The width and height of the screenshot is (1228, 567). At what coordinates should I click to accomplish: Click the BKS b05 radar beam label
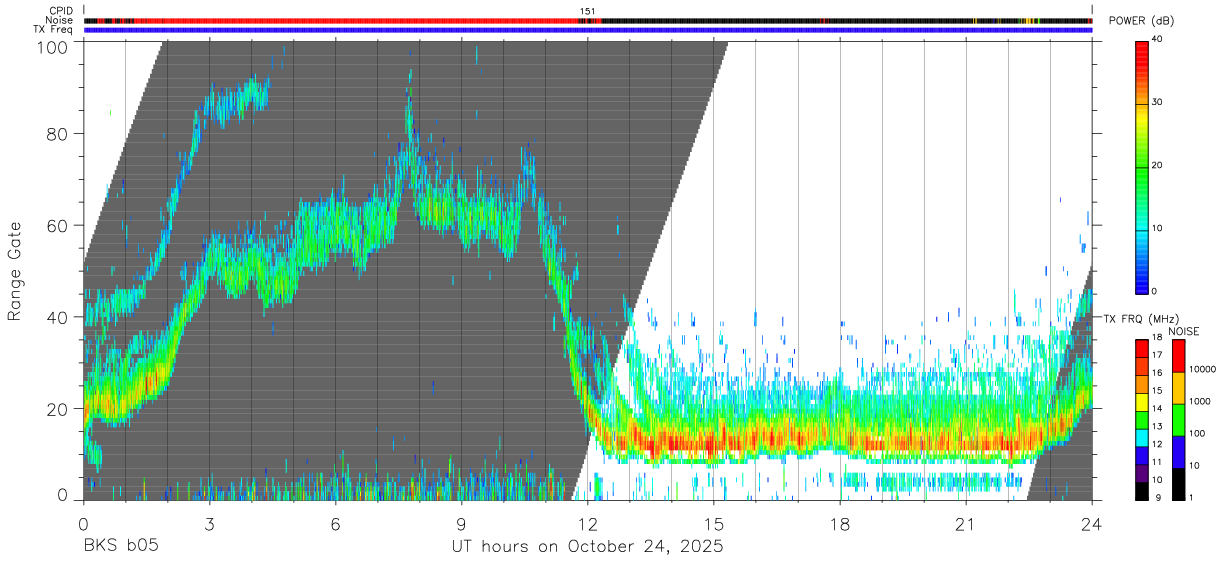tap(120, 547)
